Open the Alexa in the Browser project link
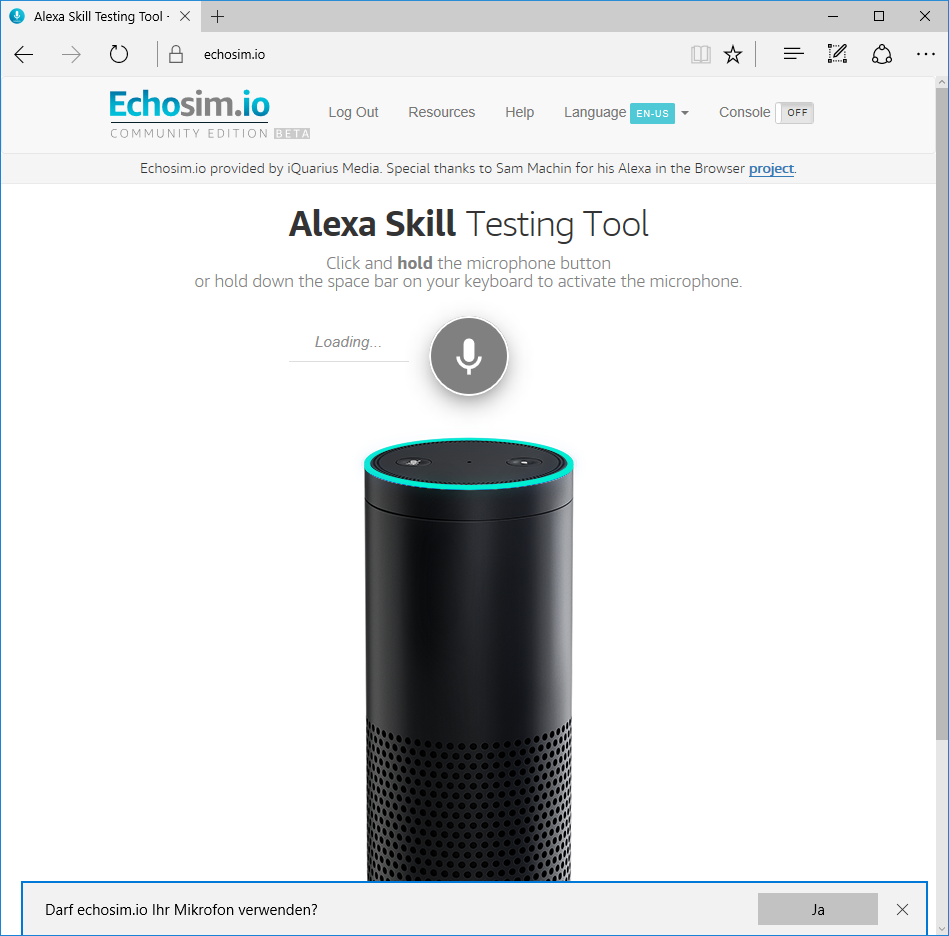Image resolution: width=949 pixels, height=936 pixels. point(771,169)
